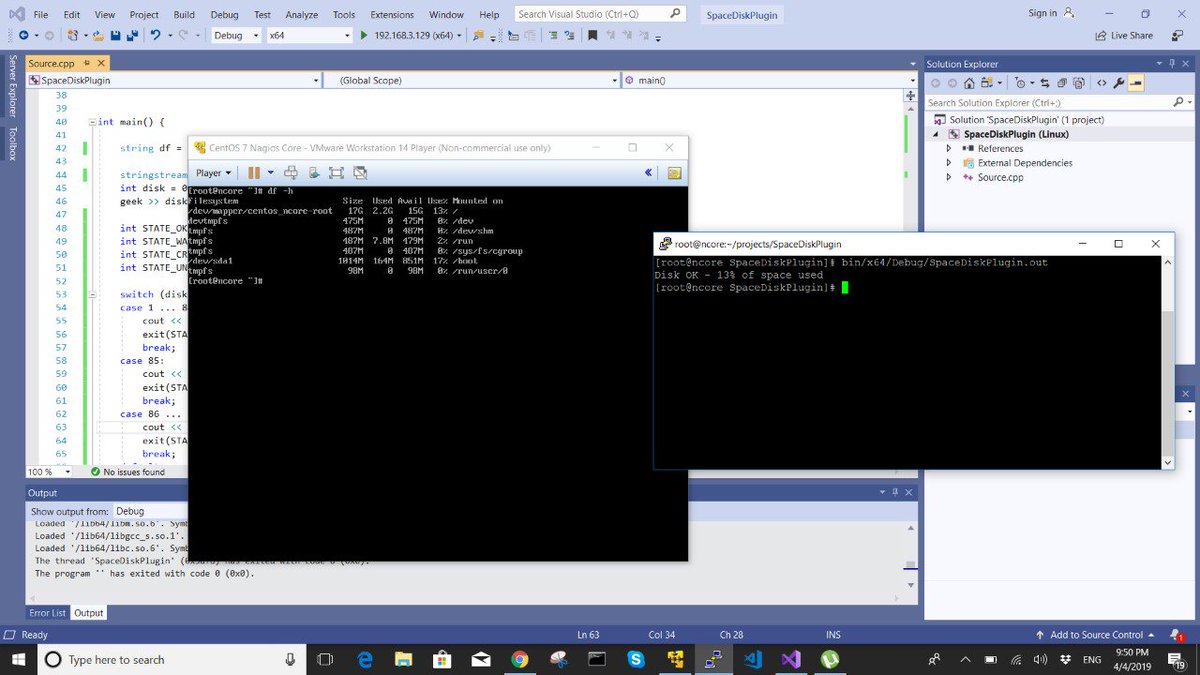1200x675 pixels.
Task: Click No issues found indicator
Action: point(128,472)
